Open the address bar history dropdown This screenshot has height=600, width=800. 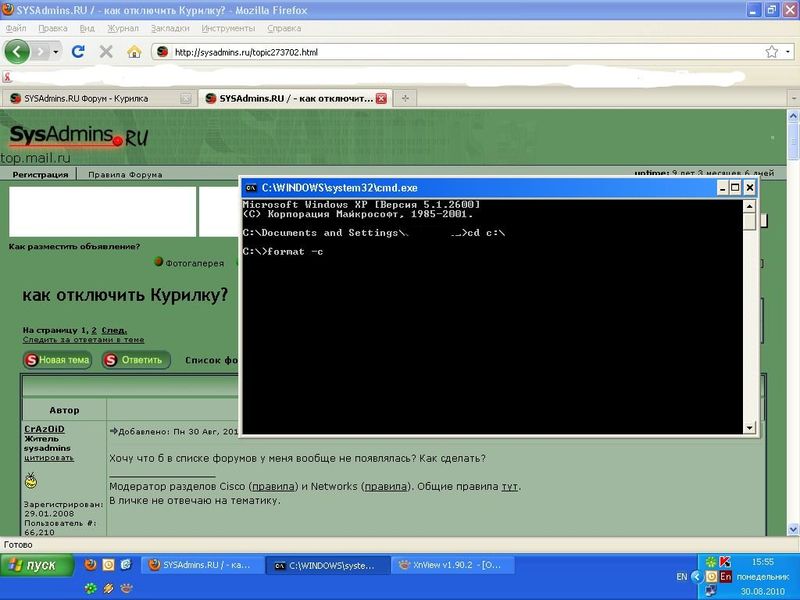(x=788, y=52)
